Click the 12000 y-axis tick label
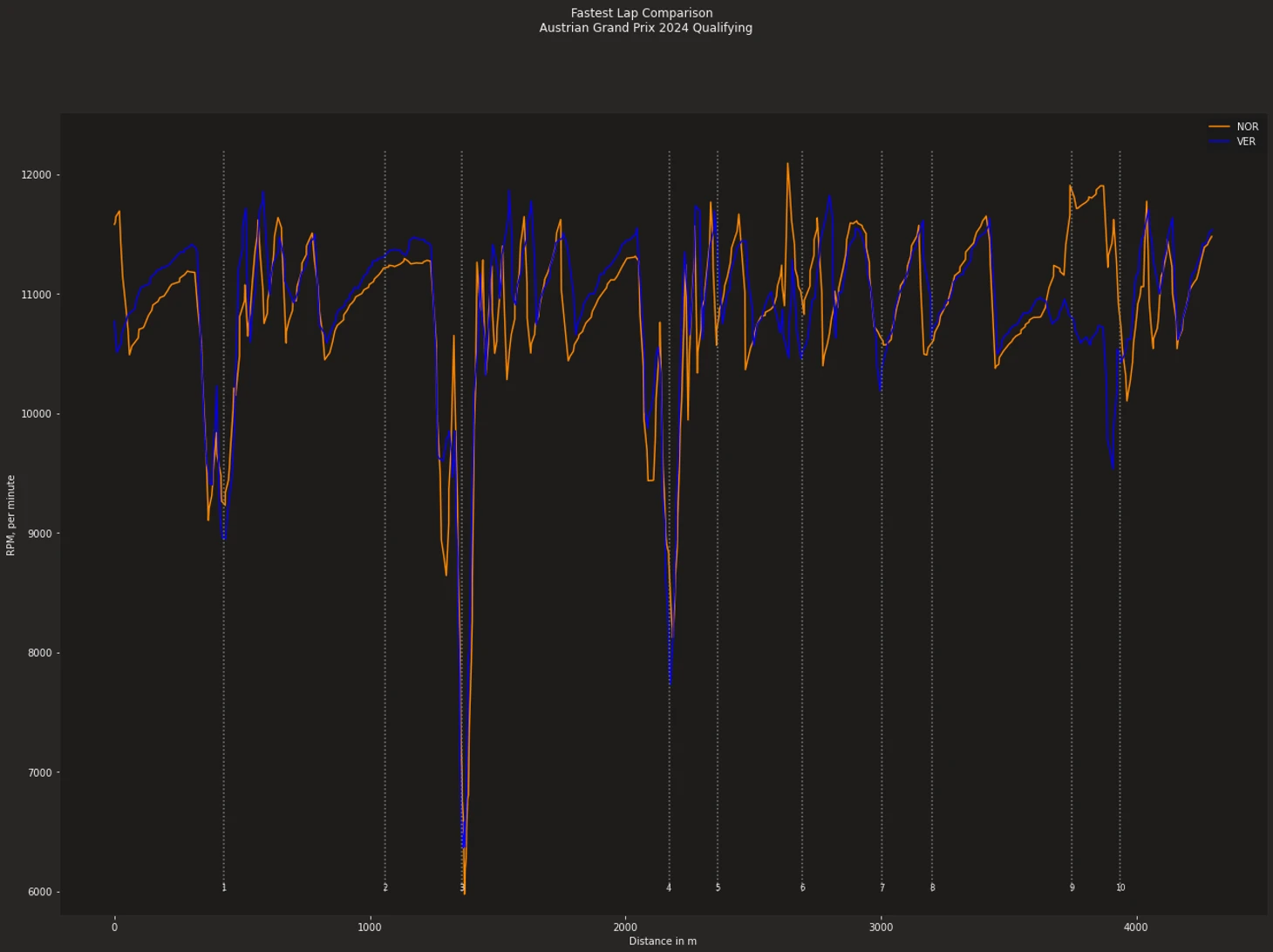 click(37, 174)
